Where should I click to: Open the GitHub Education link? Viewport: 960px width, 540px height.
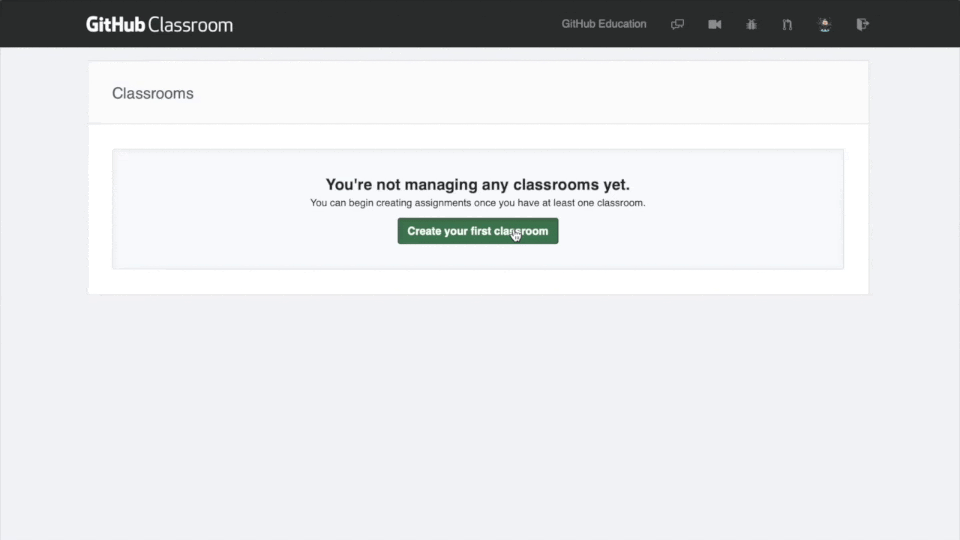coord(604,24)
